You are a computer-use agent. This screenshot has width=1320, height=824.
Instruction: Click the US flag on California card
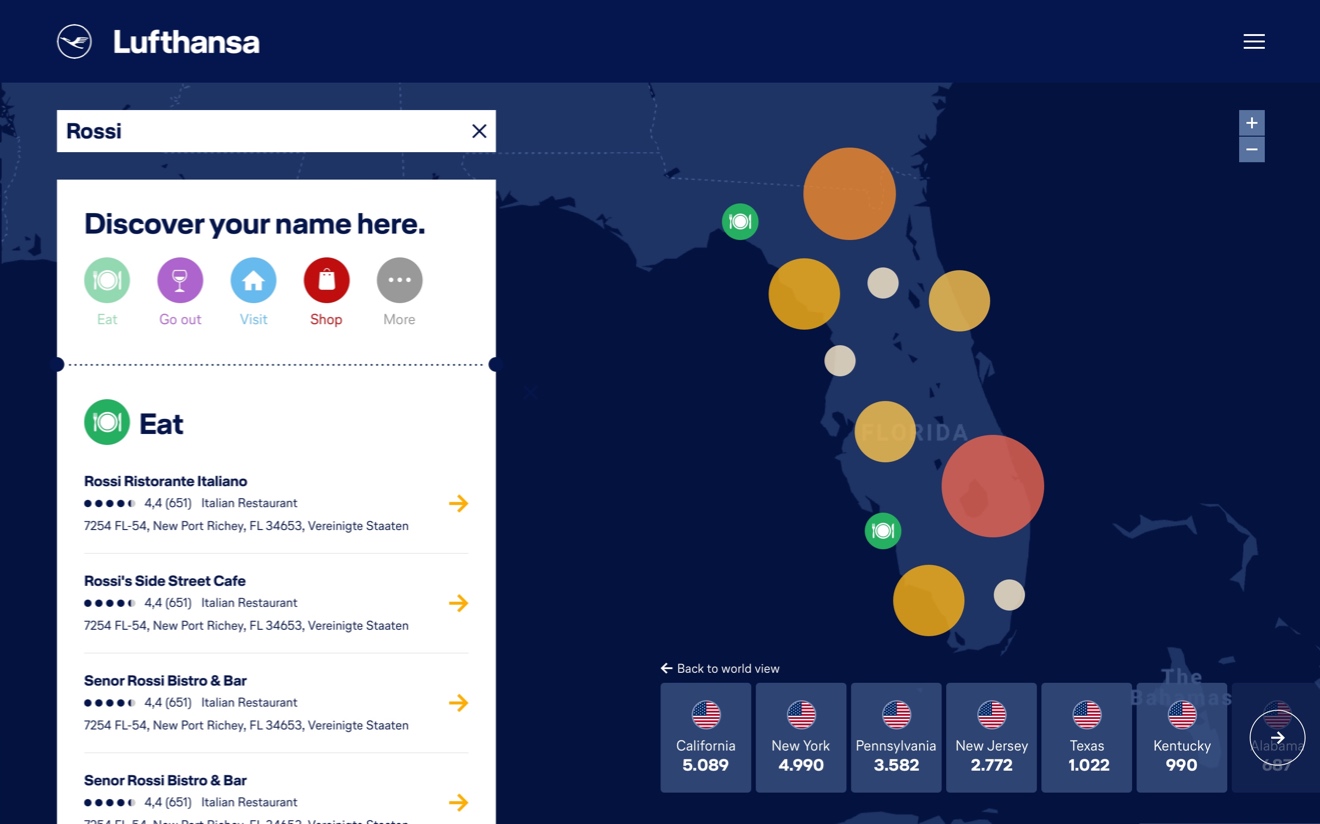point(706,715)
